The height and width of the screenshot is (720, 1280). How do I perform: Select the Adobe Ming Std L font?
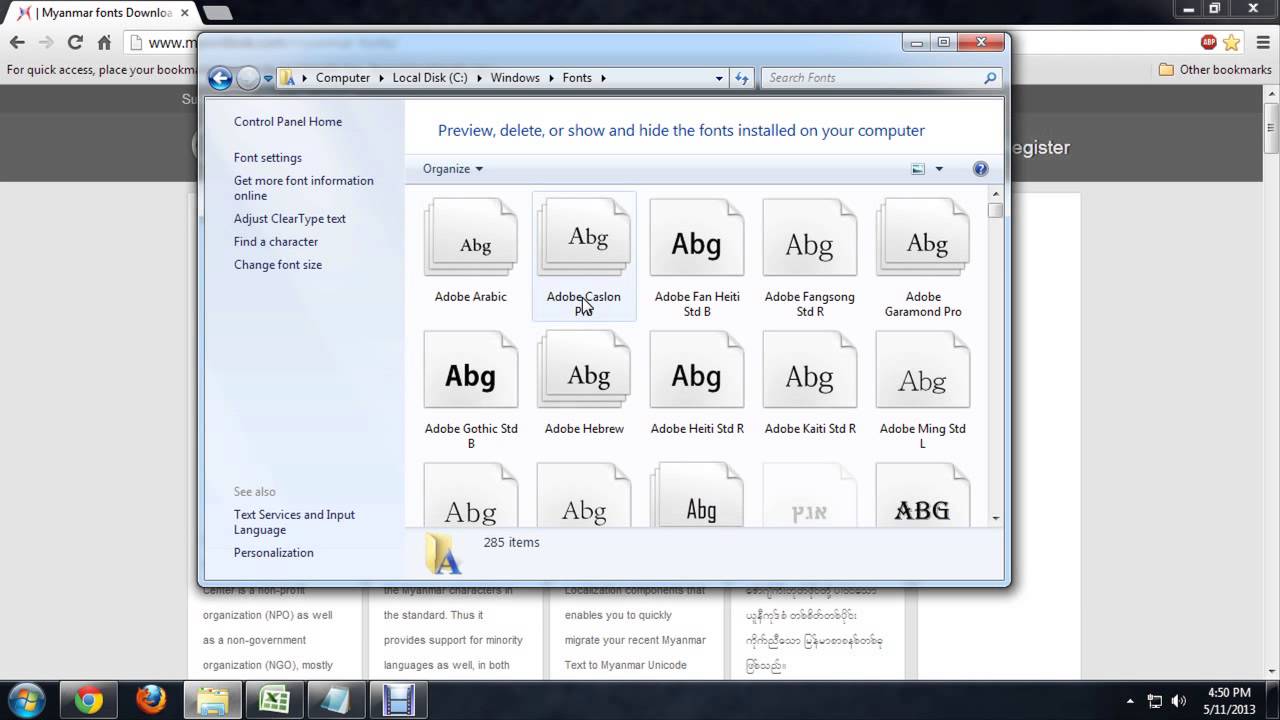coord(923,370)
